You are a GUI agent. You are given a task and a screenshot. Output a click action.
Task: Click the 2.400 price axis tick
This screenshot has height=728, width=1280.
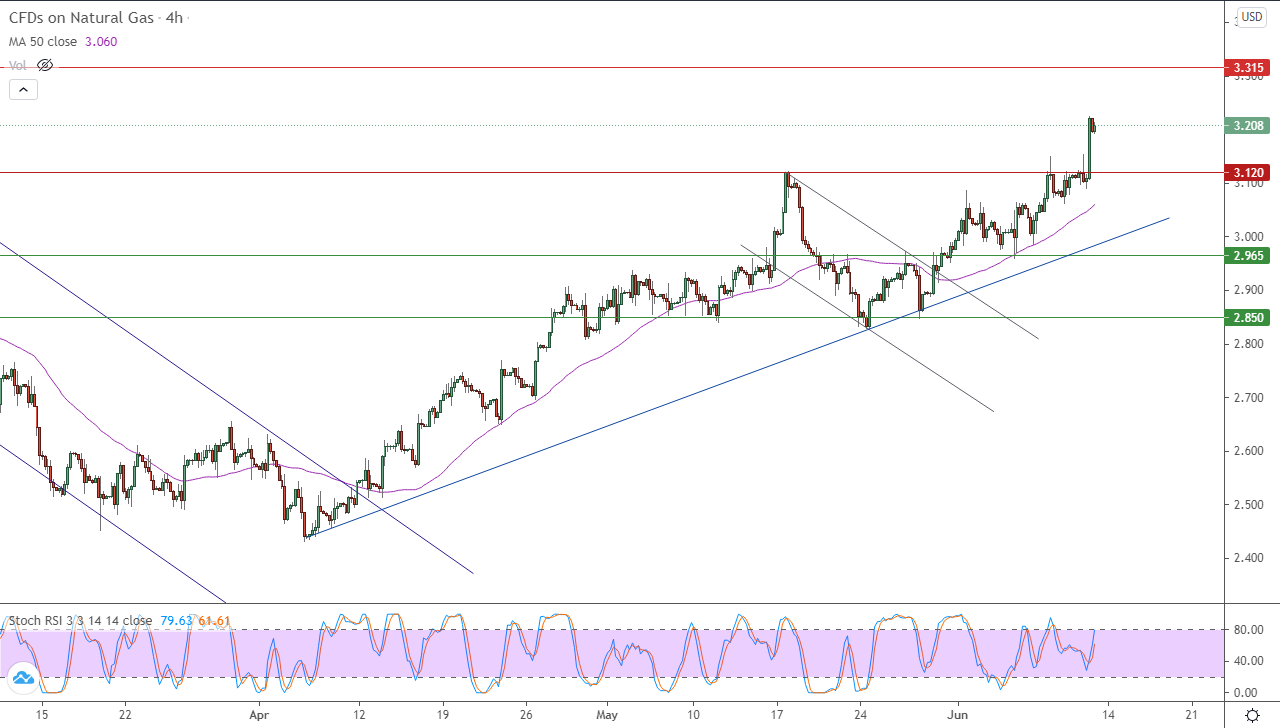coord(1249,558)
